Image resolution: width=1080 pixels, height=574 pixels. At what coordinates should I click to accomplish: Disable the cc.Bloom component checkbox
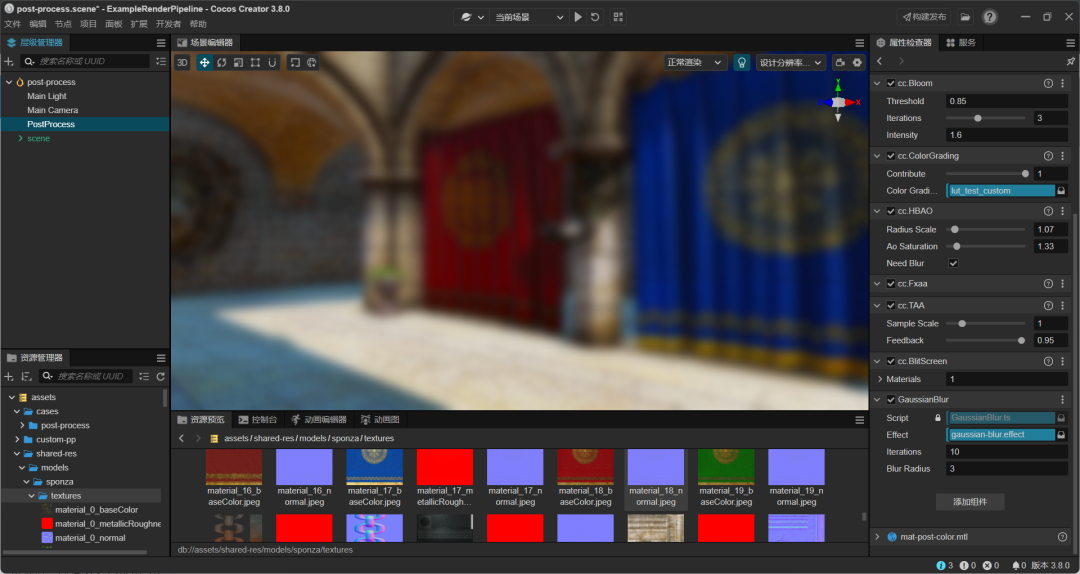[x=891, y=83]
